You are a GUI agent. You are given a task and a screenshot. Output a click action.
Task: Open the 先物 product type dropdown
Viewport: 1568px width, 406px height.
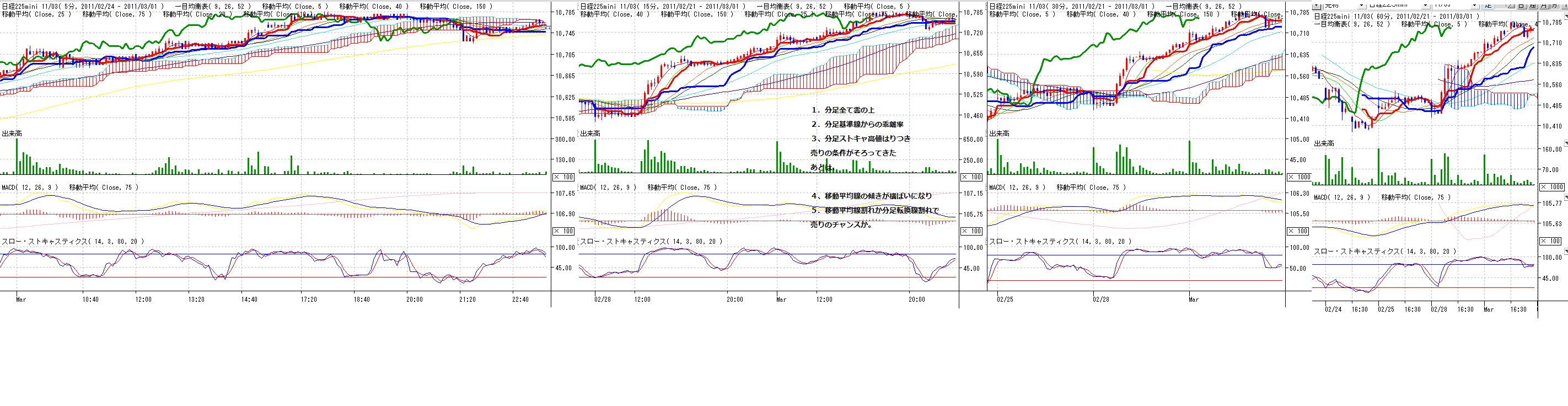[1362, 5]
